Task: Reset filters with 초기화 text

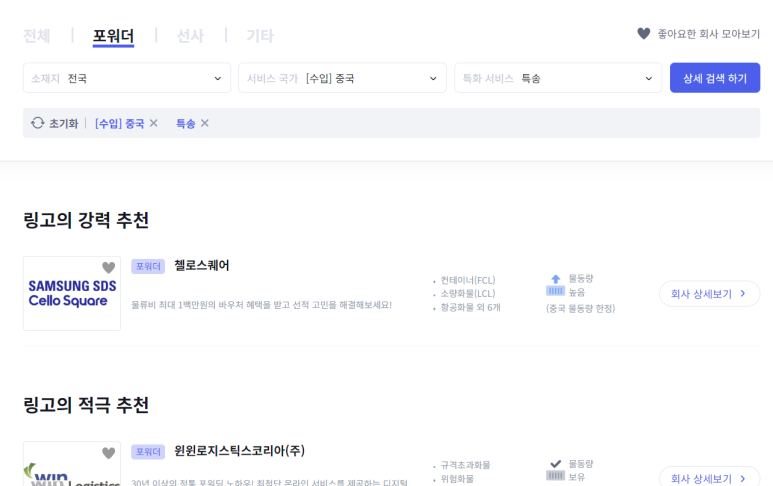Action: point(64,123)
